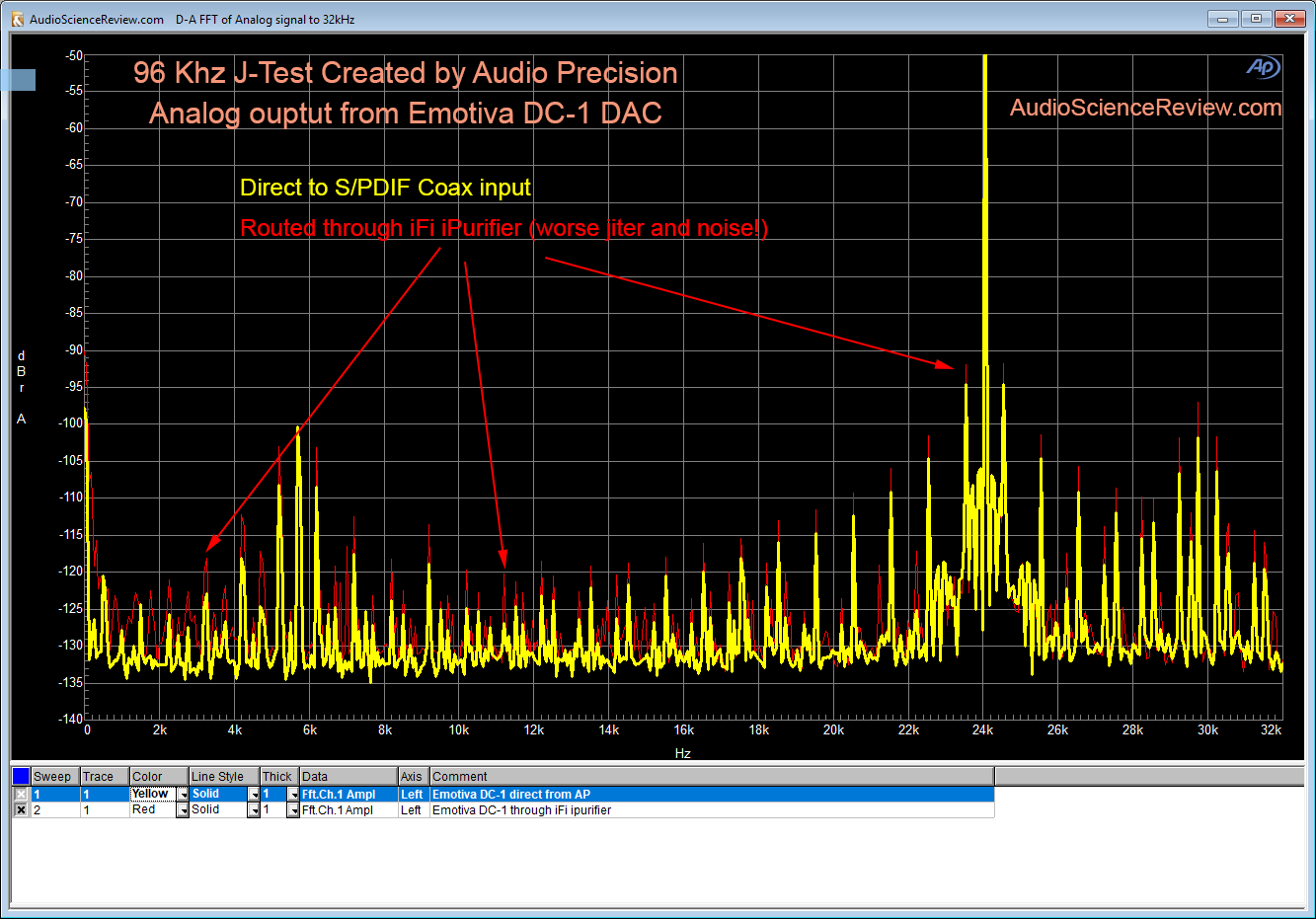1316x919 pixels.
Task: Click the '24k' x-axis tick label
Action: point(982,730)
